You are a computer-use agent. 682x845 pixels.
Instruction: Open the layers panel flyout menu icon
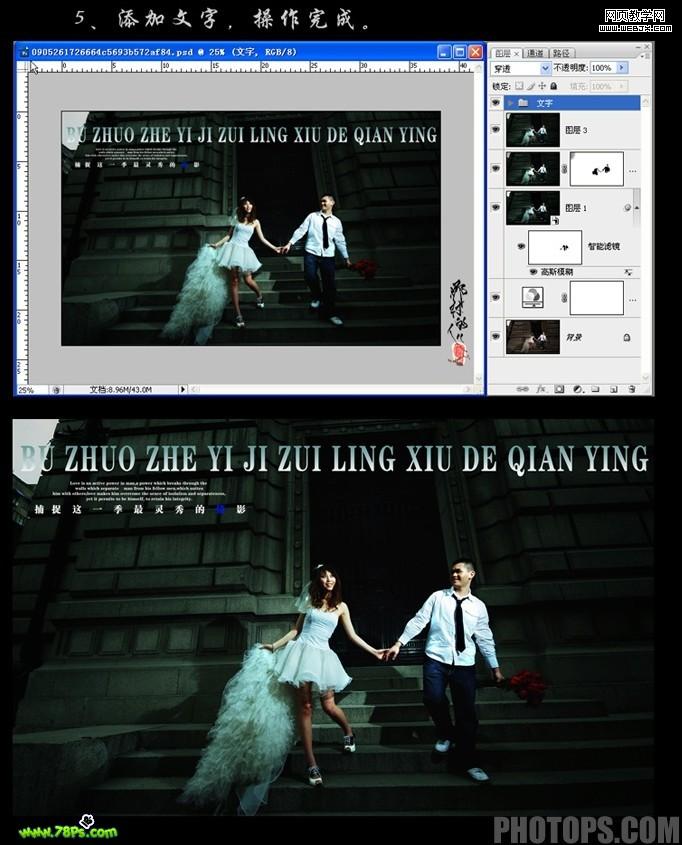645,54
